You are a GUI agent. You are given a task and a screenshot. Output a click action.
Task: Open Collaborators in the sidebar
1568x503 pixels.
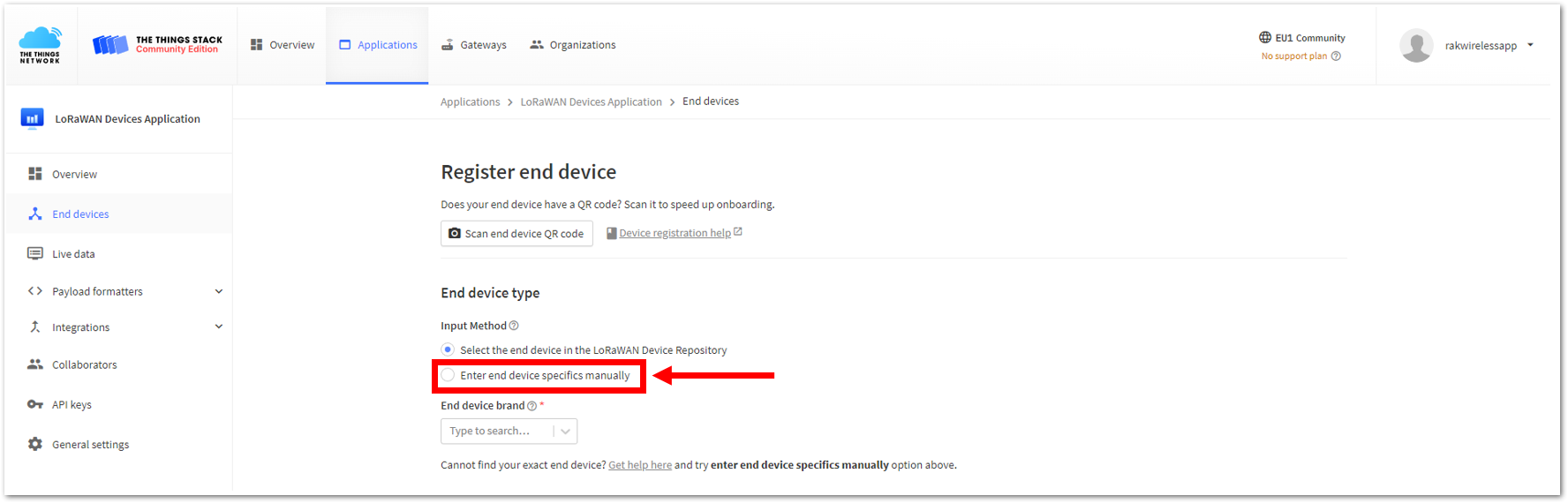click(x=119, y=364)
